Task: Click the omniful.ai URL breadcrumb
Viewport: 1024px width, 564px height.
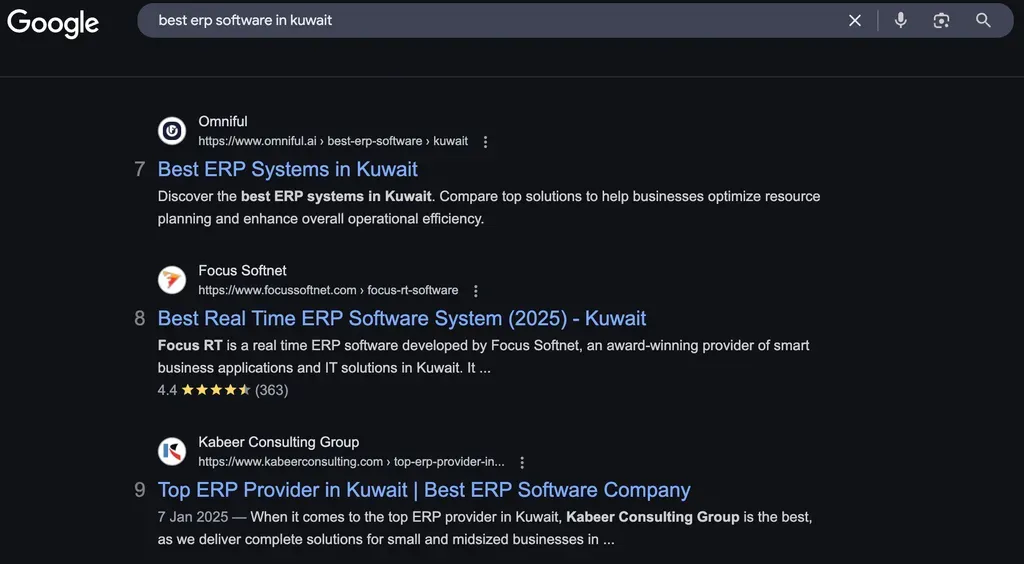Action: 333,141
